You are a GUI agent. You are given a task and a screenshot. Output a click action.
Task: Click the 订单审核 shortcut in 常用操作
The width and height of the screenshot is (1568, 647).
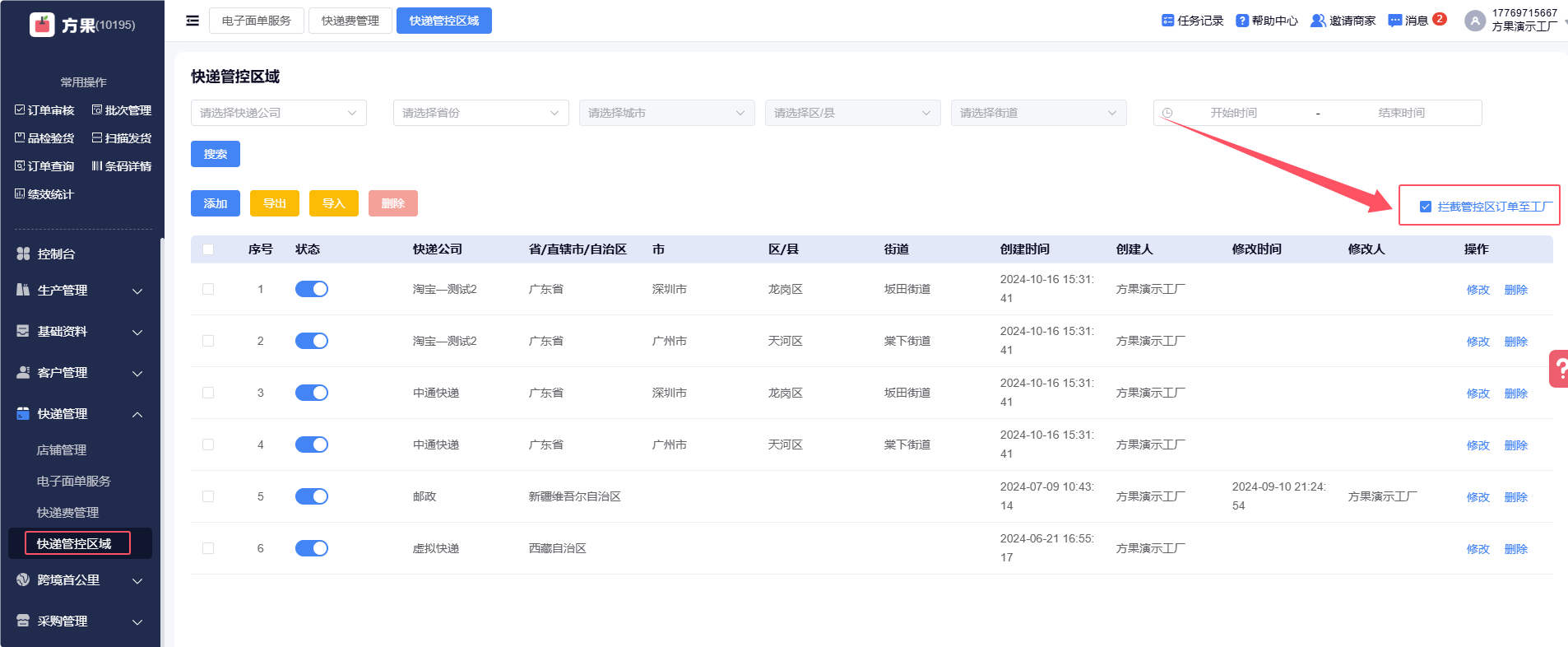45,110
